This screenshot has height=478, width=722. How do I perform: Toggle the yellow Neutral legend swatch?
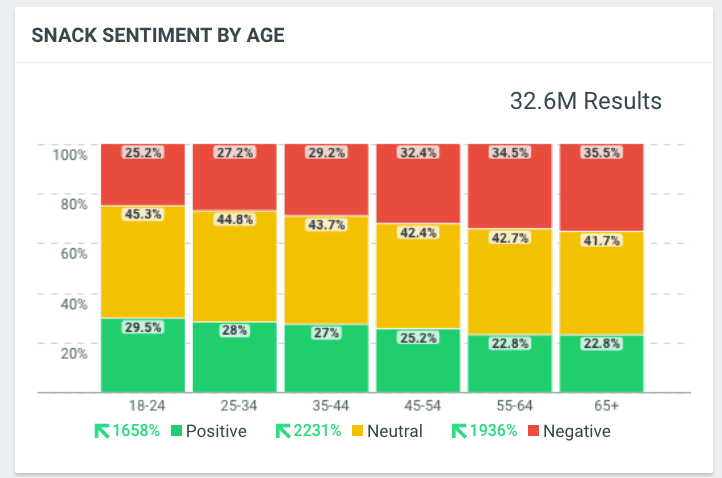[x=357, y=432]
